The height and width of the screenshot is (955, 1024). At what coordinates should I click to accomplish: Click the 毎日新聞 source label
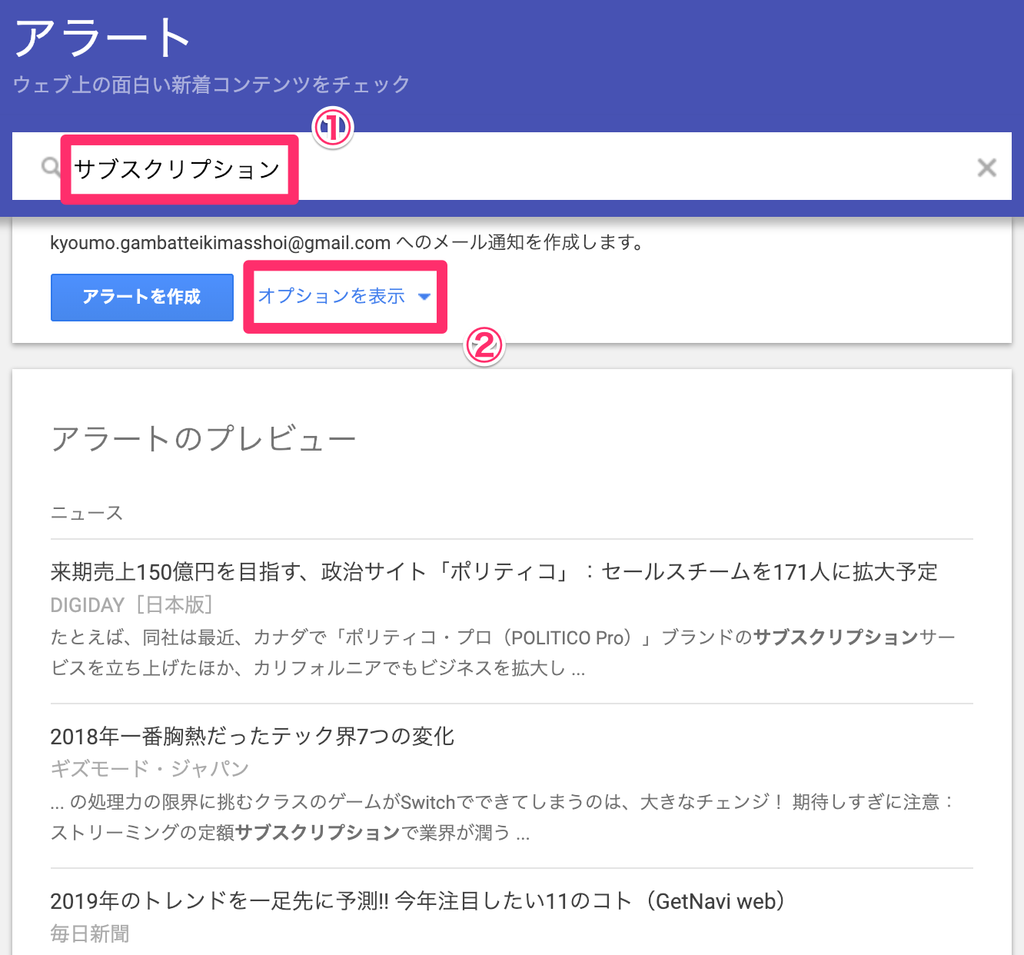pyautogui.click(x=90, y=933)
